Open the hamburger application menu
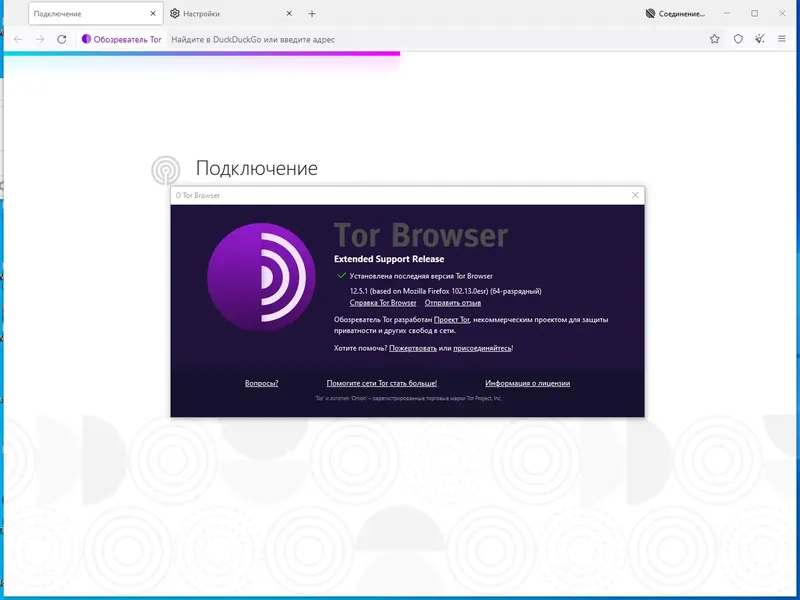The image size is (800, 600). click(x=782, y=39)
